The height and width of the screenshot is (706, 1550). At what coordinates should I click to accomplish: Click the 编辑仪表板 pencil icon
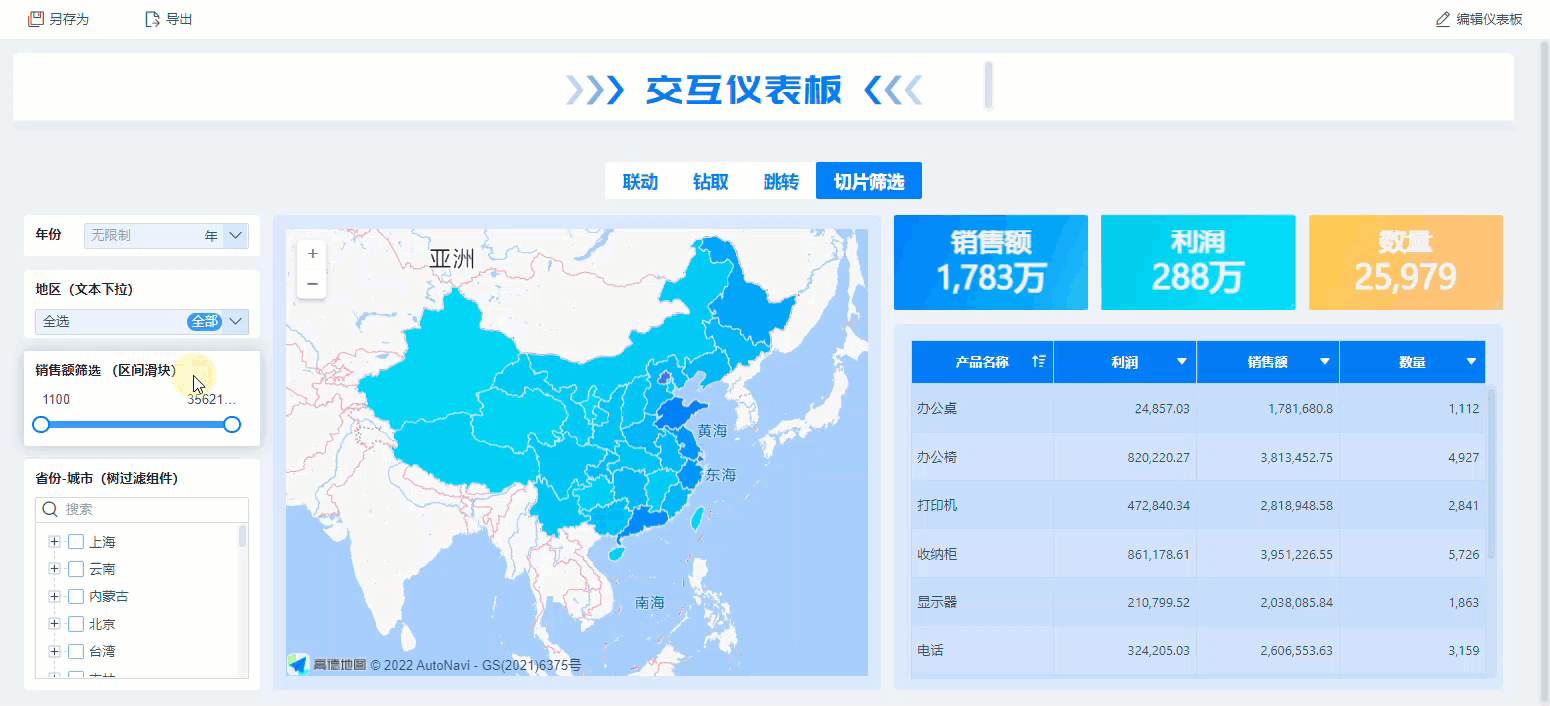pyautogui.click(x=1443, y=19)
